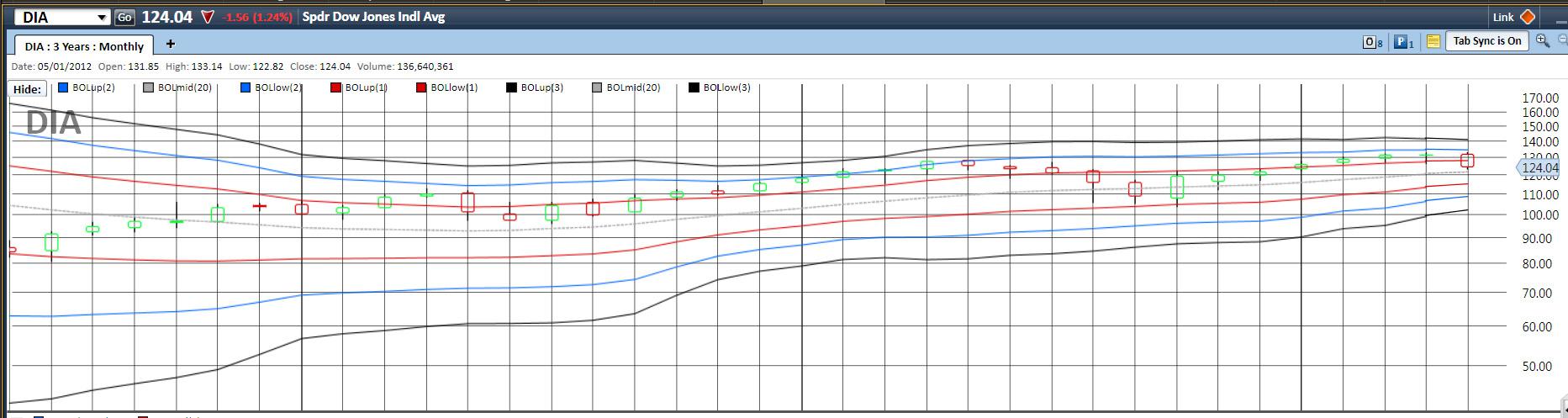Click the 50.00 price axis label

1539,366
